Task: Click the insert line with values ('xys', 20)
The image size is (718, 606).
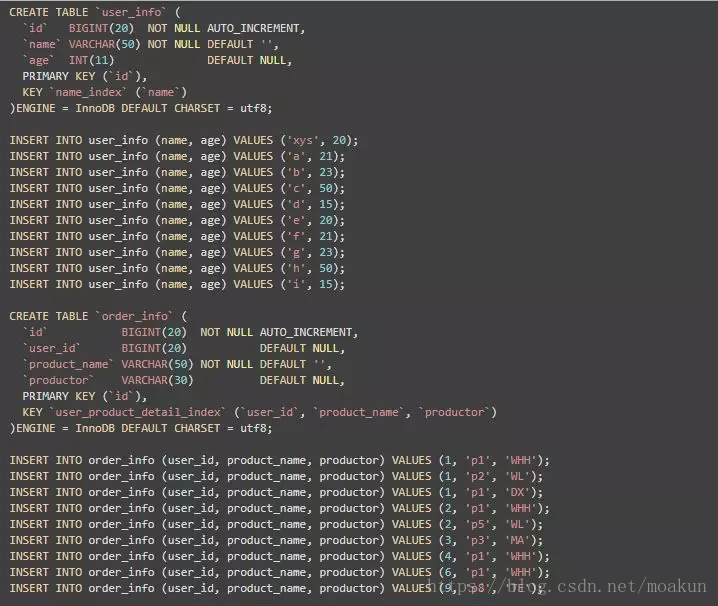Action: [184, 140]
